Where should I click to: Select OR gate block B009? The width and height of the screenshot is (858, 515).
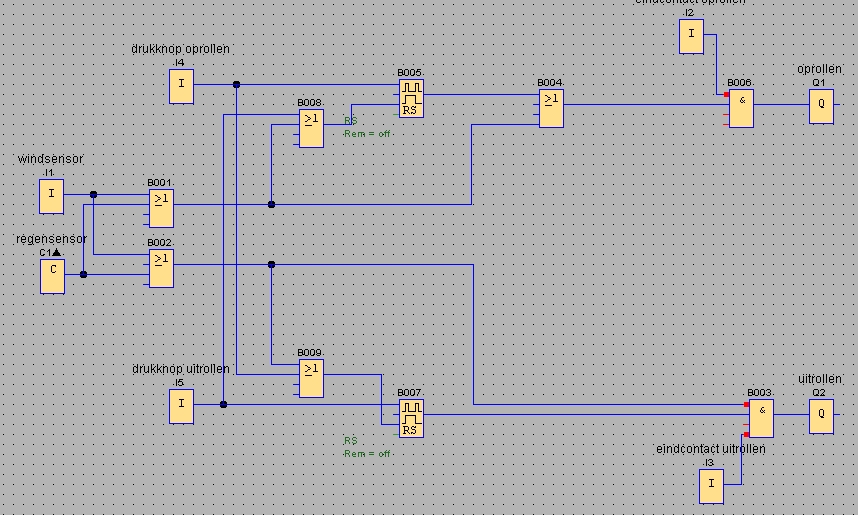[x=311, y=378]
